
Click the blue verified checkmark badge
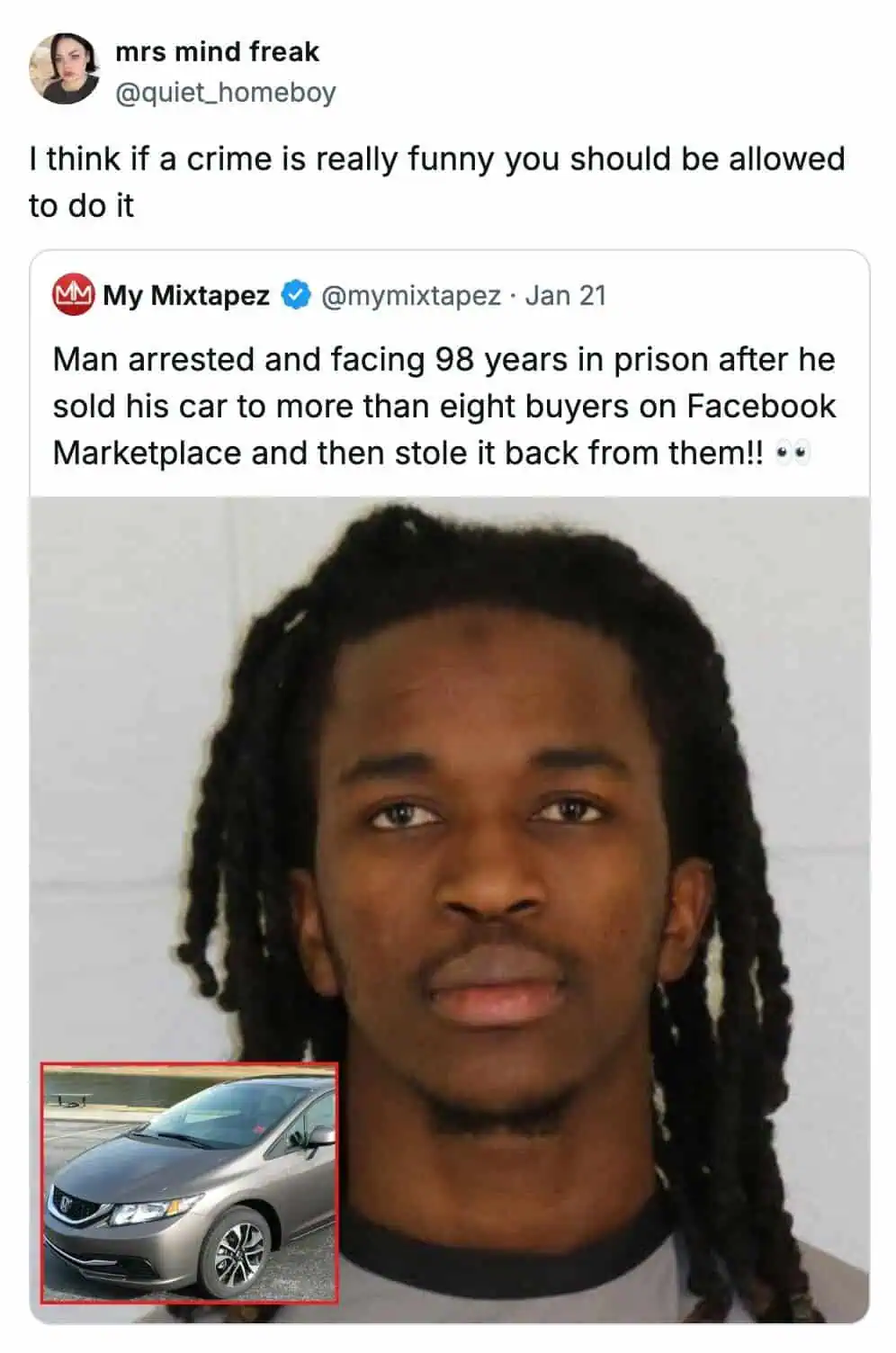[x=297, y=295]
